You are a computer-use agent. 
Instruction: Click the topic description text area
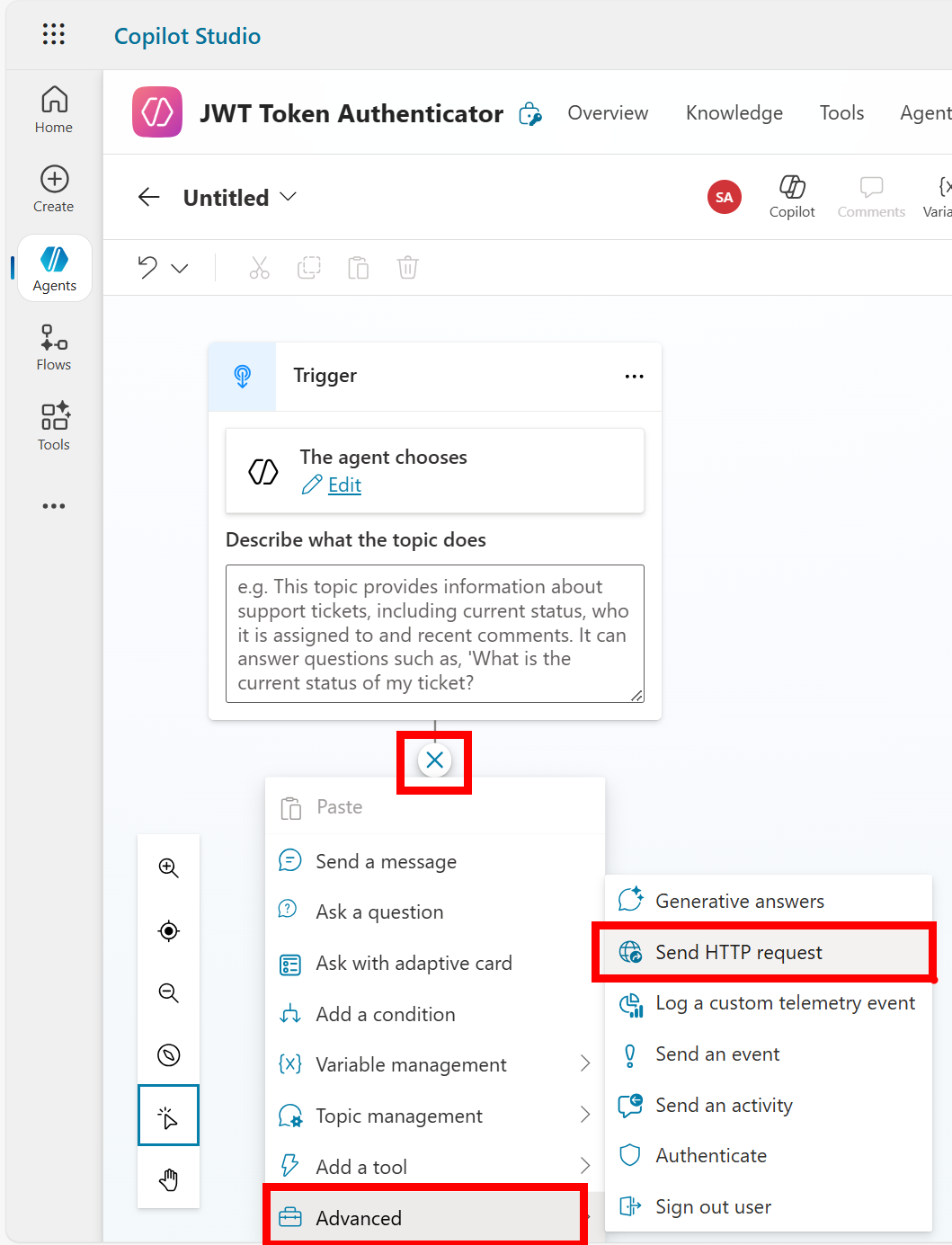[434, 634]
